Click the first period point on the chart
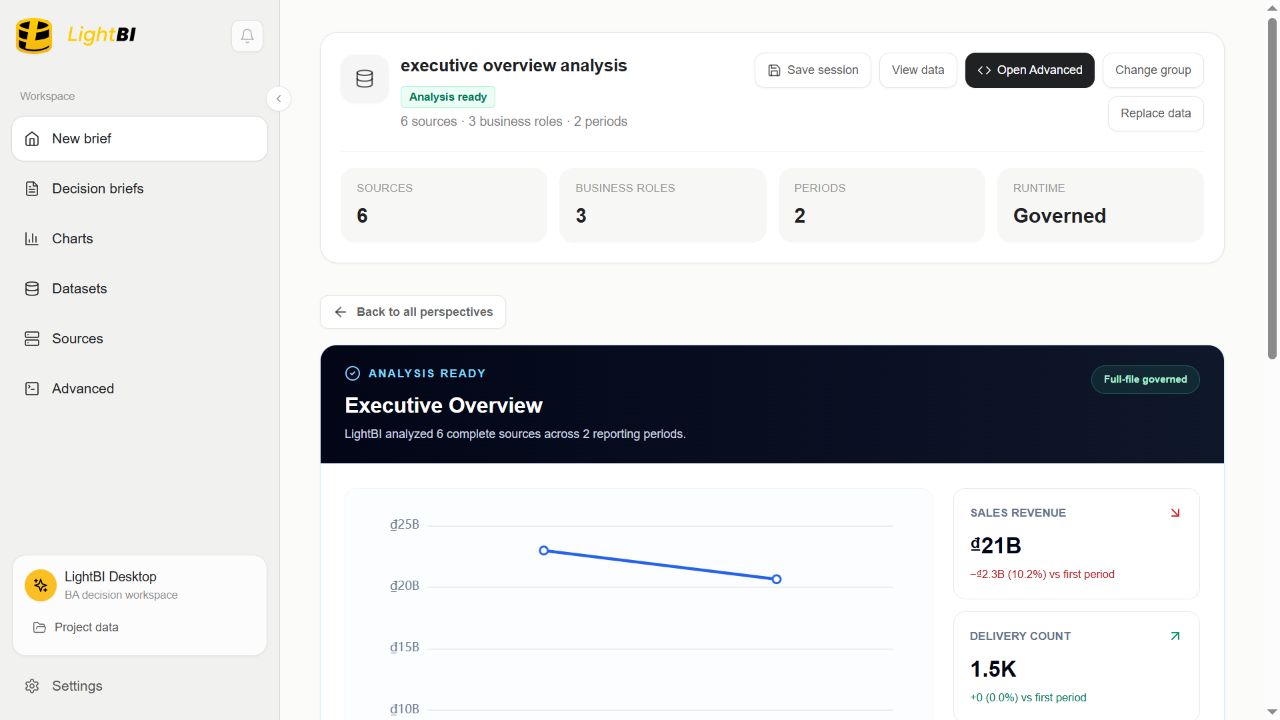Viewport: 1280px width, 720px height. pyautogui.click(x=544, y=550)
